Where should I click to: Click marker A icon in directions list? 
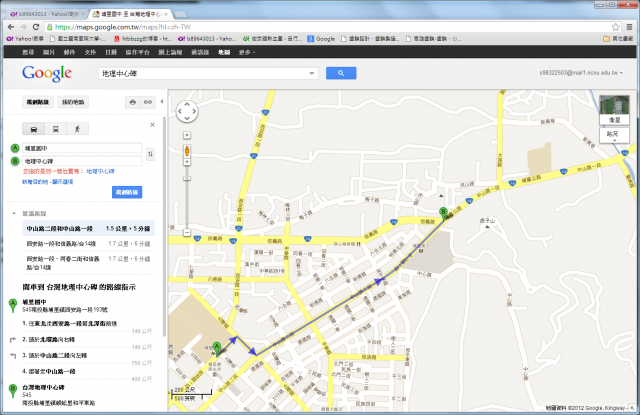[13, 305]
